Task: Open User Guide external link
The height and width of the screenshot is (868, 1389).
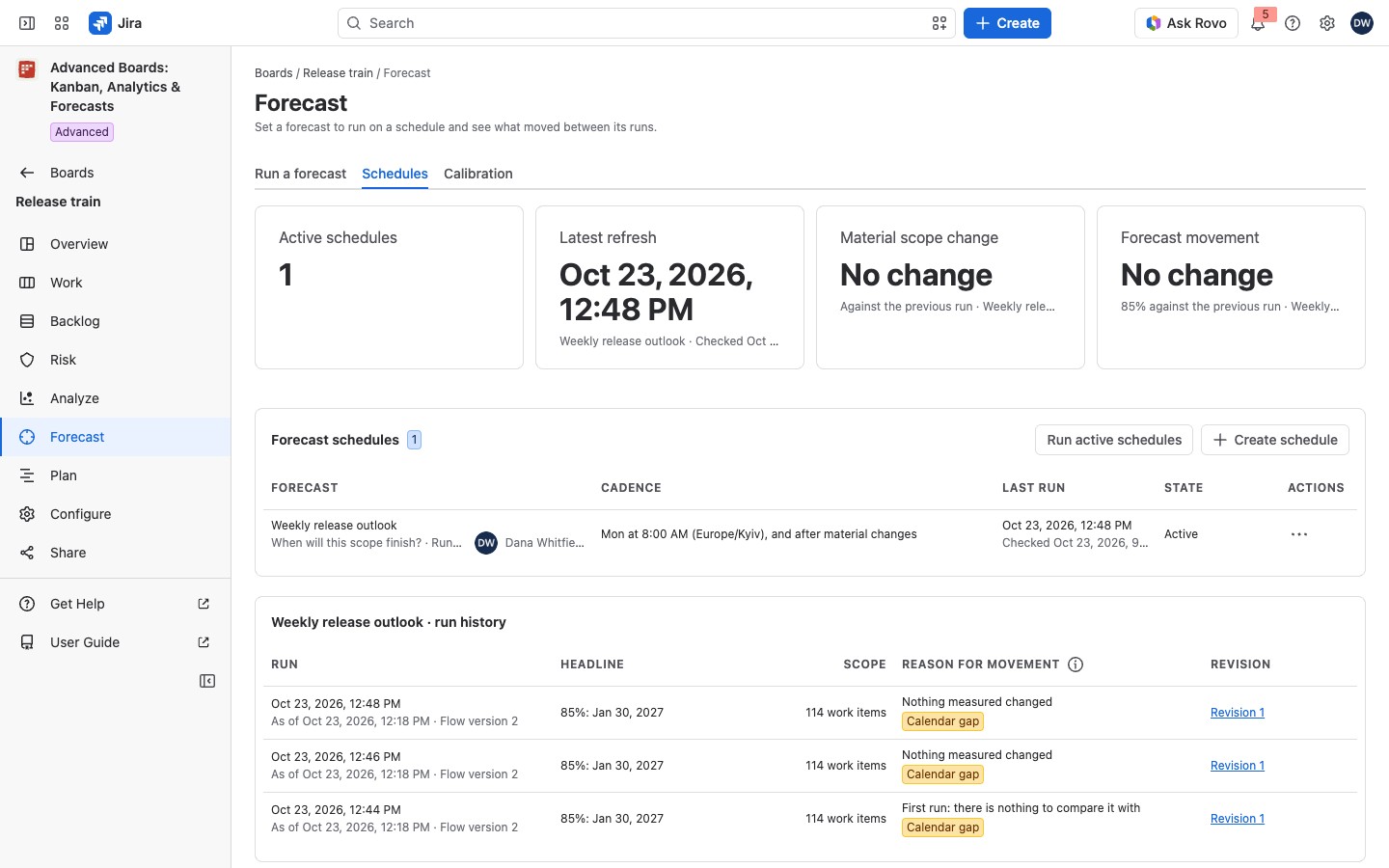Action: 116,642
